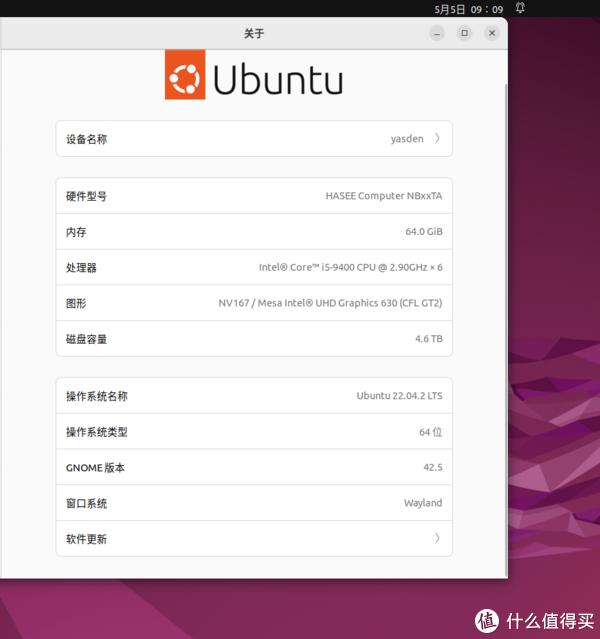Click the vertical scrollbar of the 关于 window

pyautogui.click(x=506, y=329)
